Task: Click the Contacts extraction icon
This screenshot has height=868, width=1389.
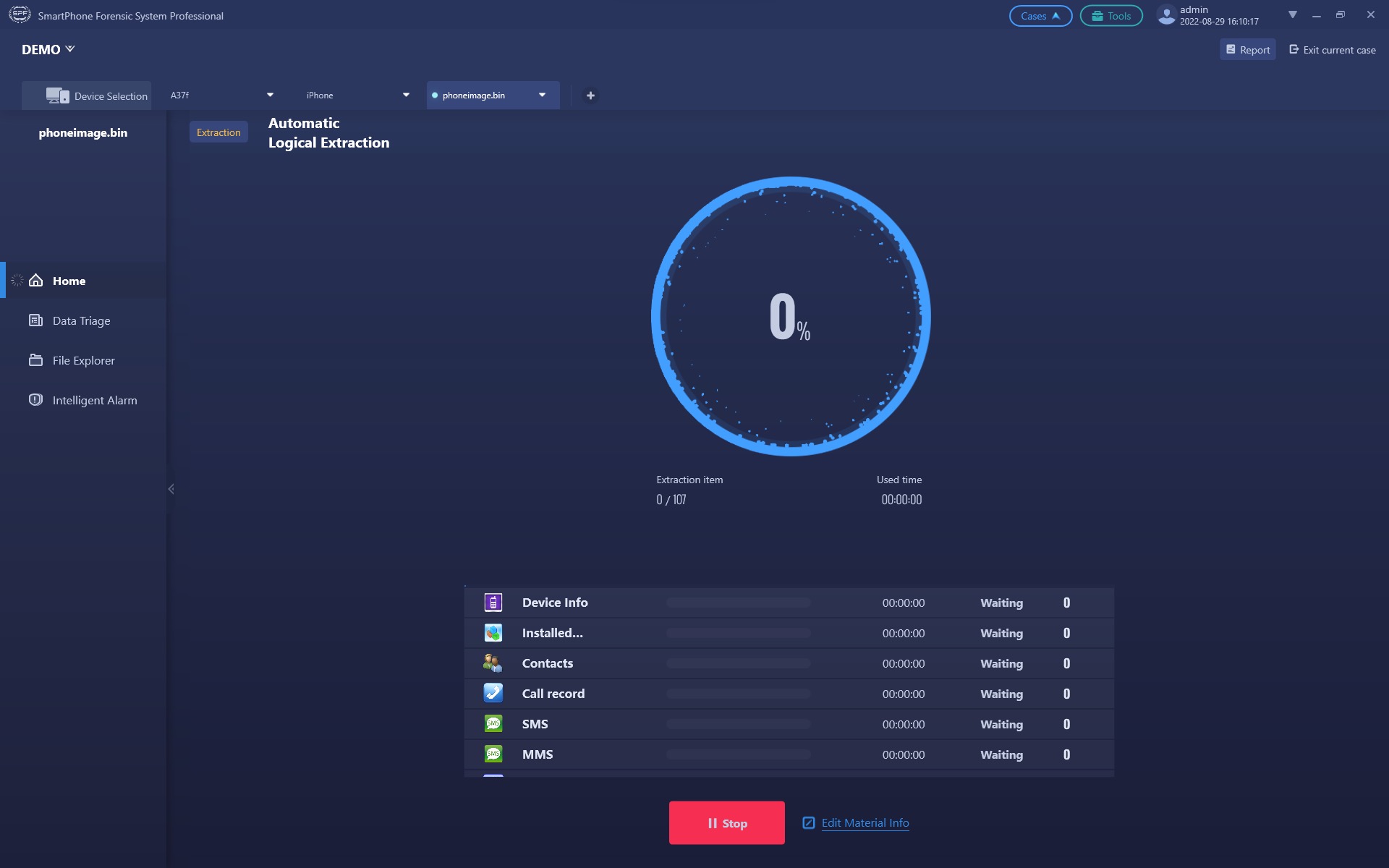Action: point(492,663)
